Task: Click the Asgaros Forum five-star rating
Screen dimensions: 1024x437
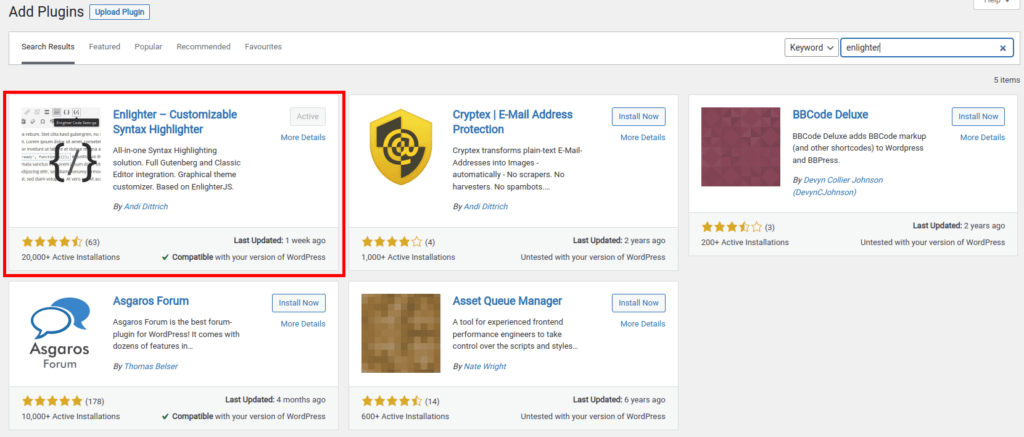Action: click(52, 400)
